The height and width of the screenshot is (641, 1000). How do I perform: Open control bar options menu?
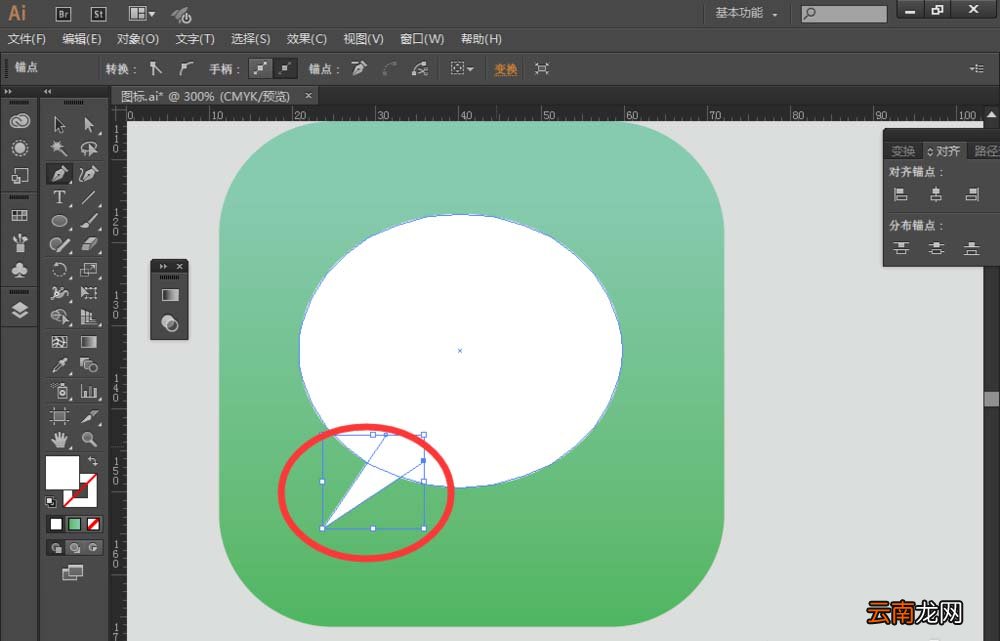[x=977, y=68]
